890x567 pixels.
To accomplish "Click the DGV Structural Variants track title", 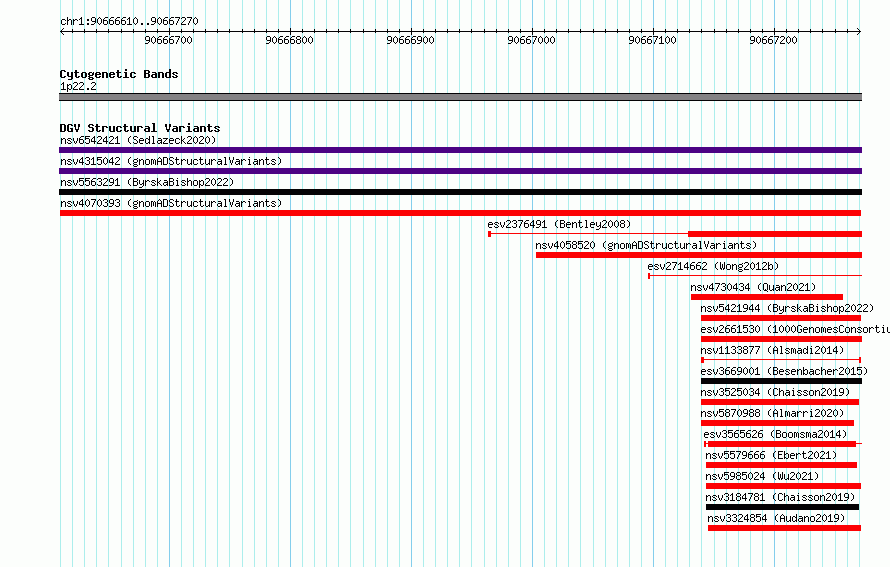I will (140, 128).
